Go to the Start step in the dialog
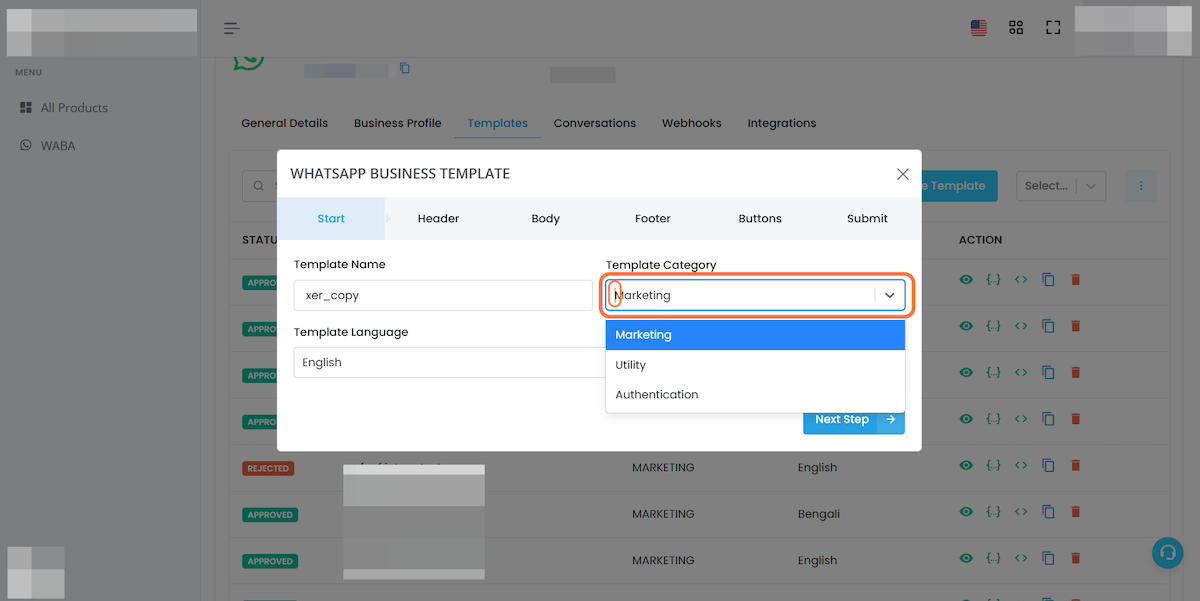This screenshot has width=1200, height=601. [331, 218]
